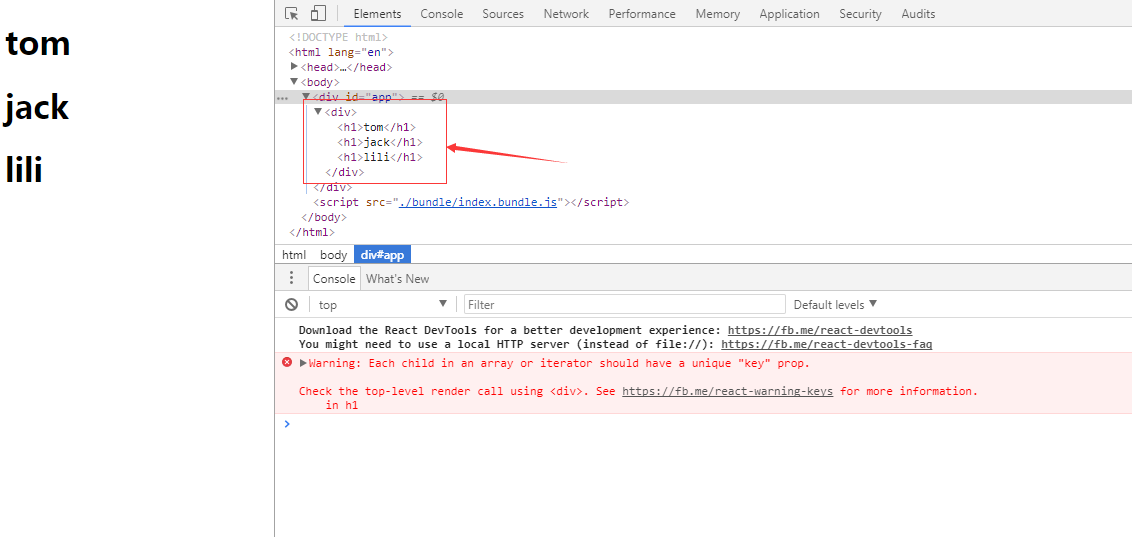Click the tom heading on the page
The image size is (1132, 537).
click(x=38, y=43)
